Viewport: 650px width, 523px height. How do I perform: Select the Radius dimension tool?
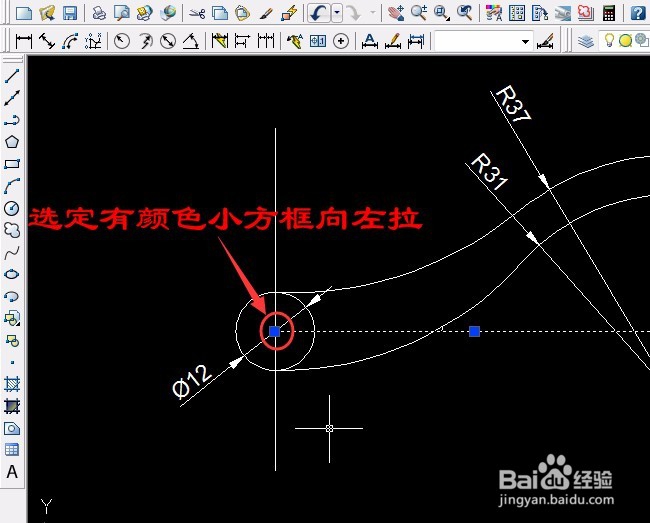pos(122,41)
